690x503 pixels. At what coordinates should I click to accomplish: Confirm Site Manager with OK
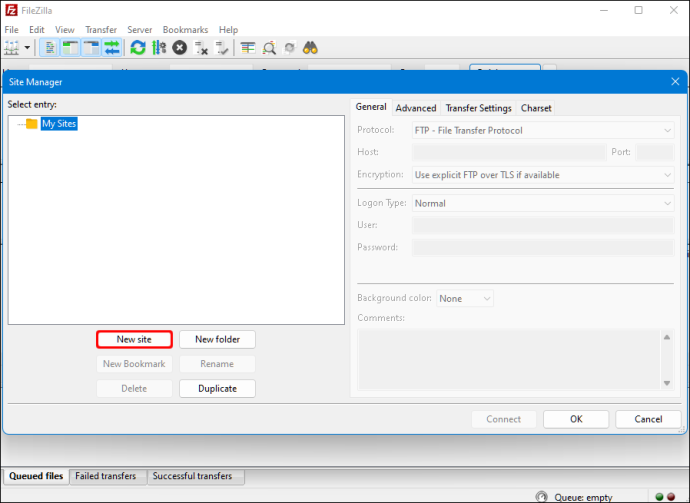point(576,419)
